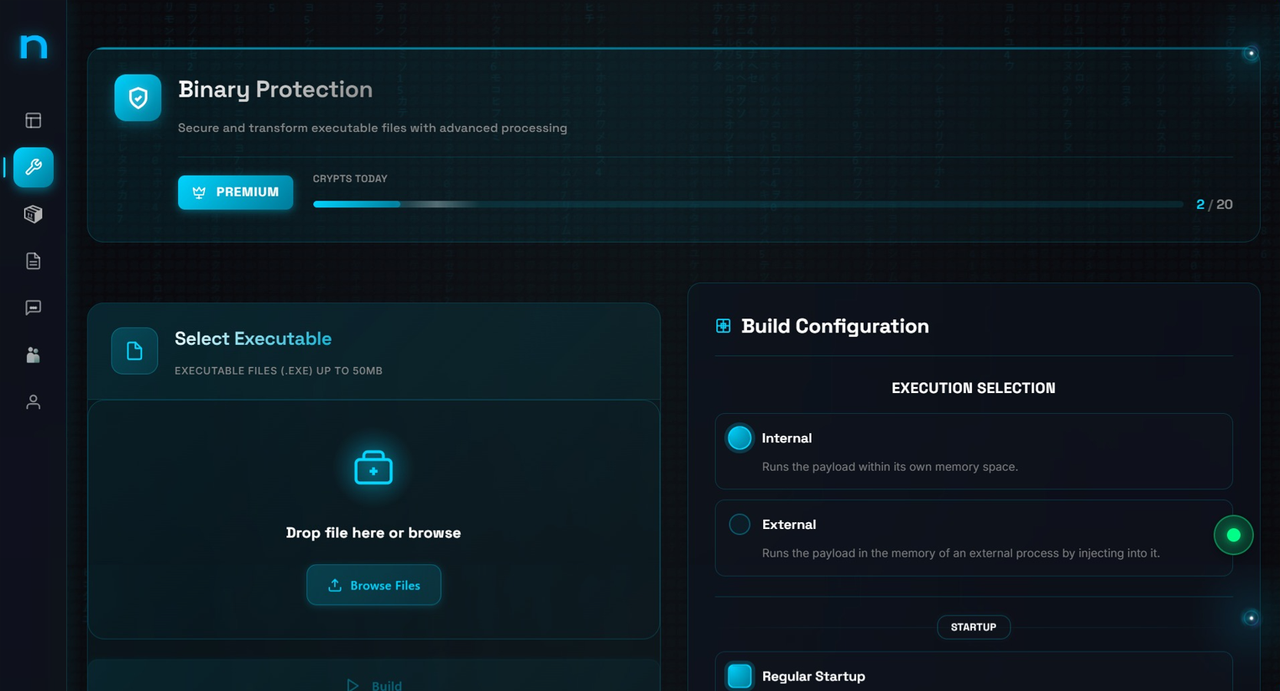Click the shield icon beside Binary Protection
The height and width of the screenshot is (691, 1280).
click(x=138, y=98)
